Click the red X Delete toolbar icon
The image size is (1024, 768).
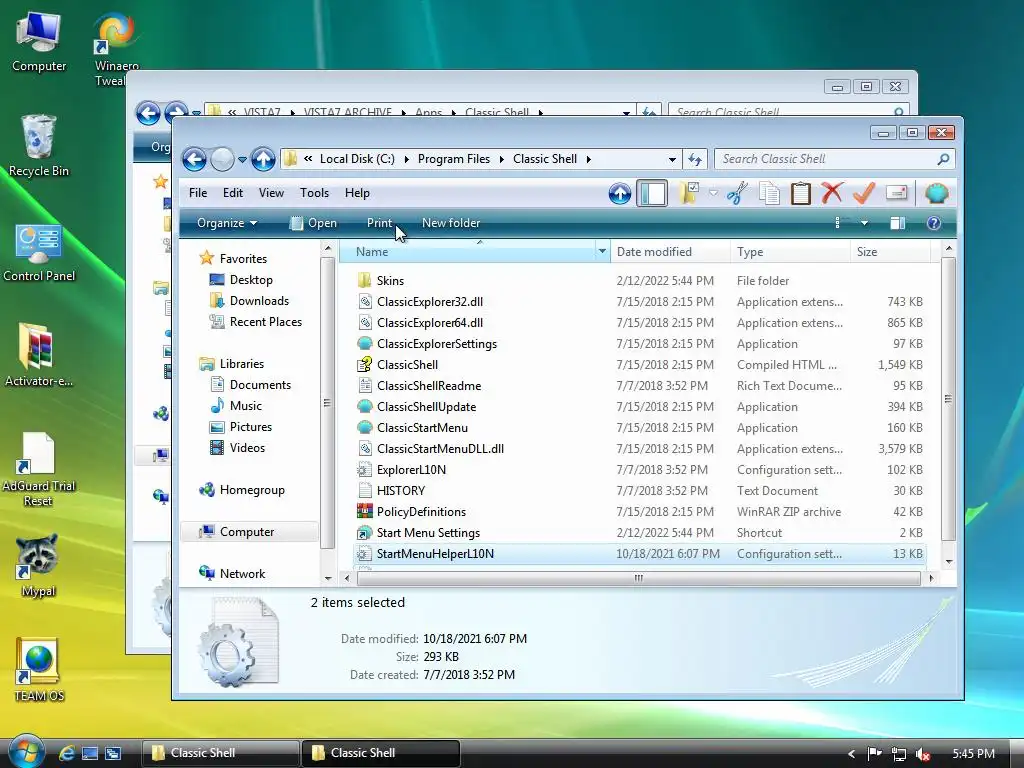click(832, 193)
